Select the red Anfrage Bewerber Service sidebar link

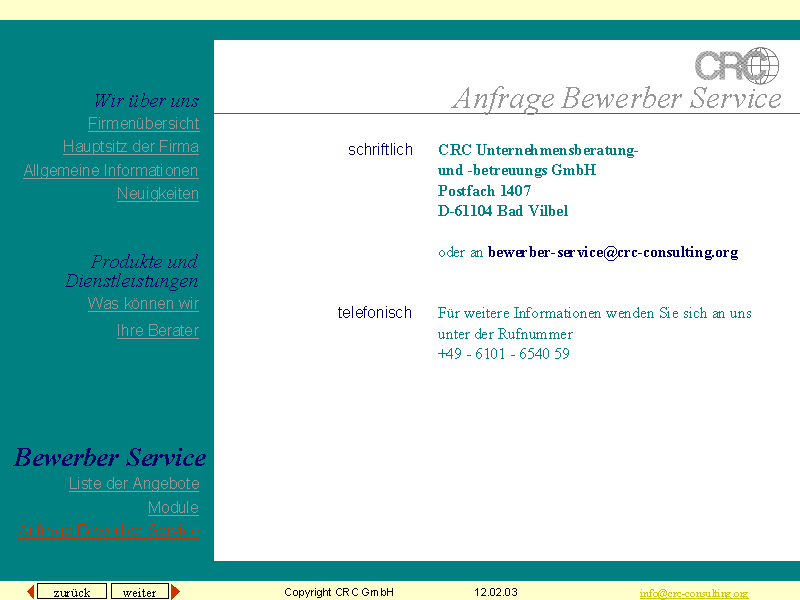(109, 531)
